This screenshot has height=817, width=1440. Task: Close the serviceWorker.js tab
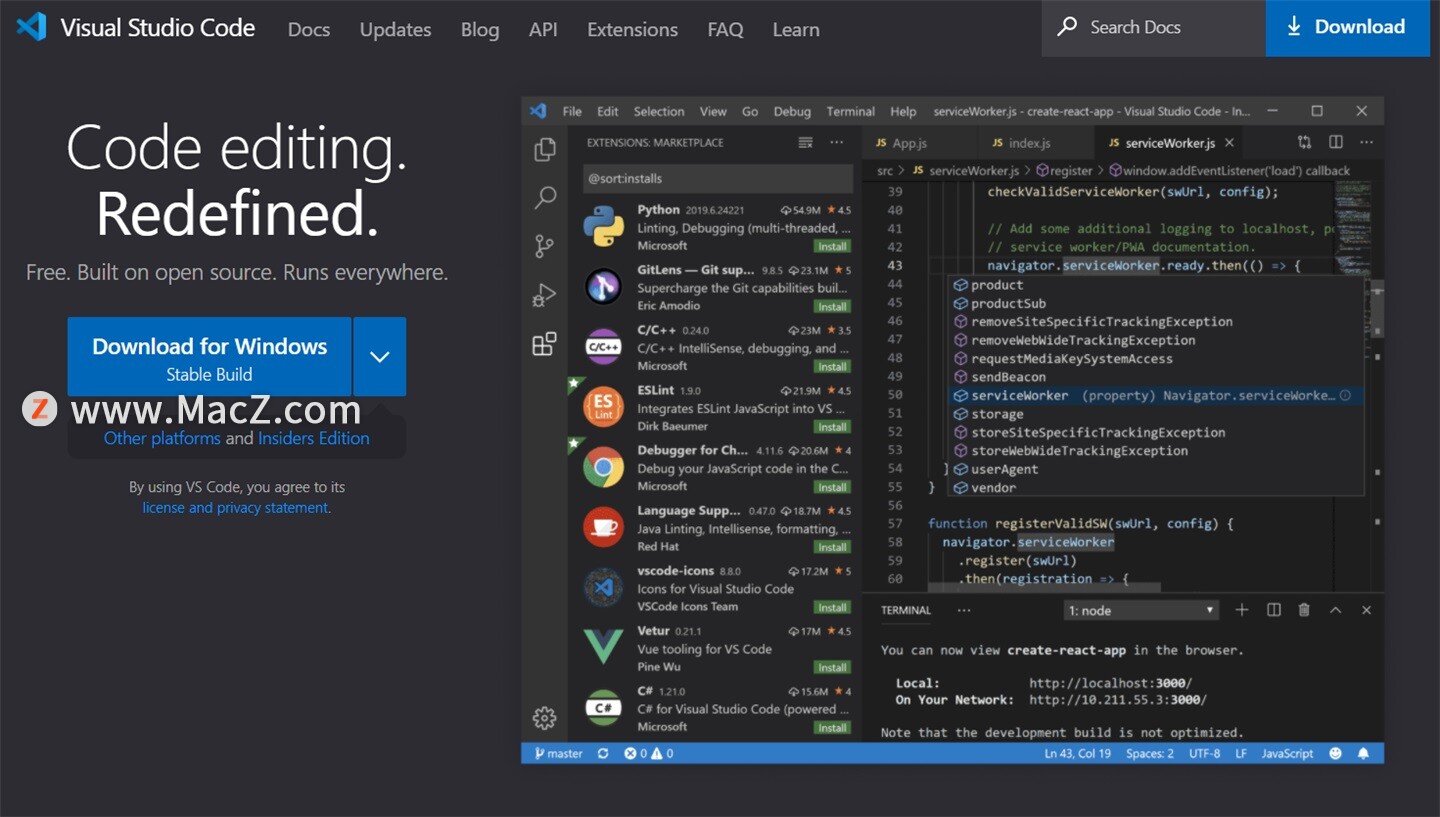tap(1230, 143)
